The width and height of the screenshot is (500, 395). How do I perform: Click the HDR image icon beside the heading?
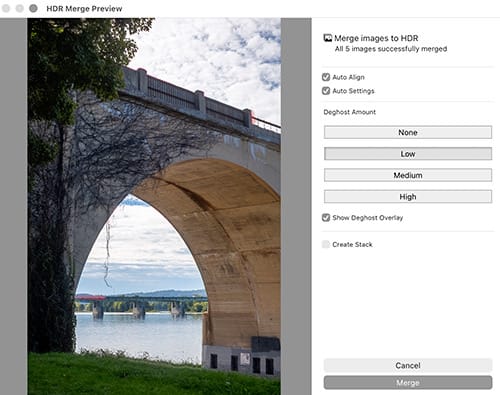coord(328,38)
